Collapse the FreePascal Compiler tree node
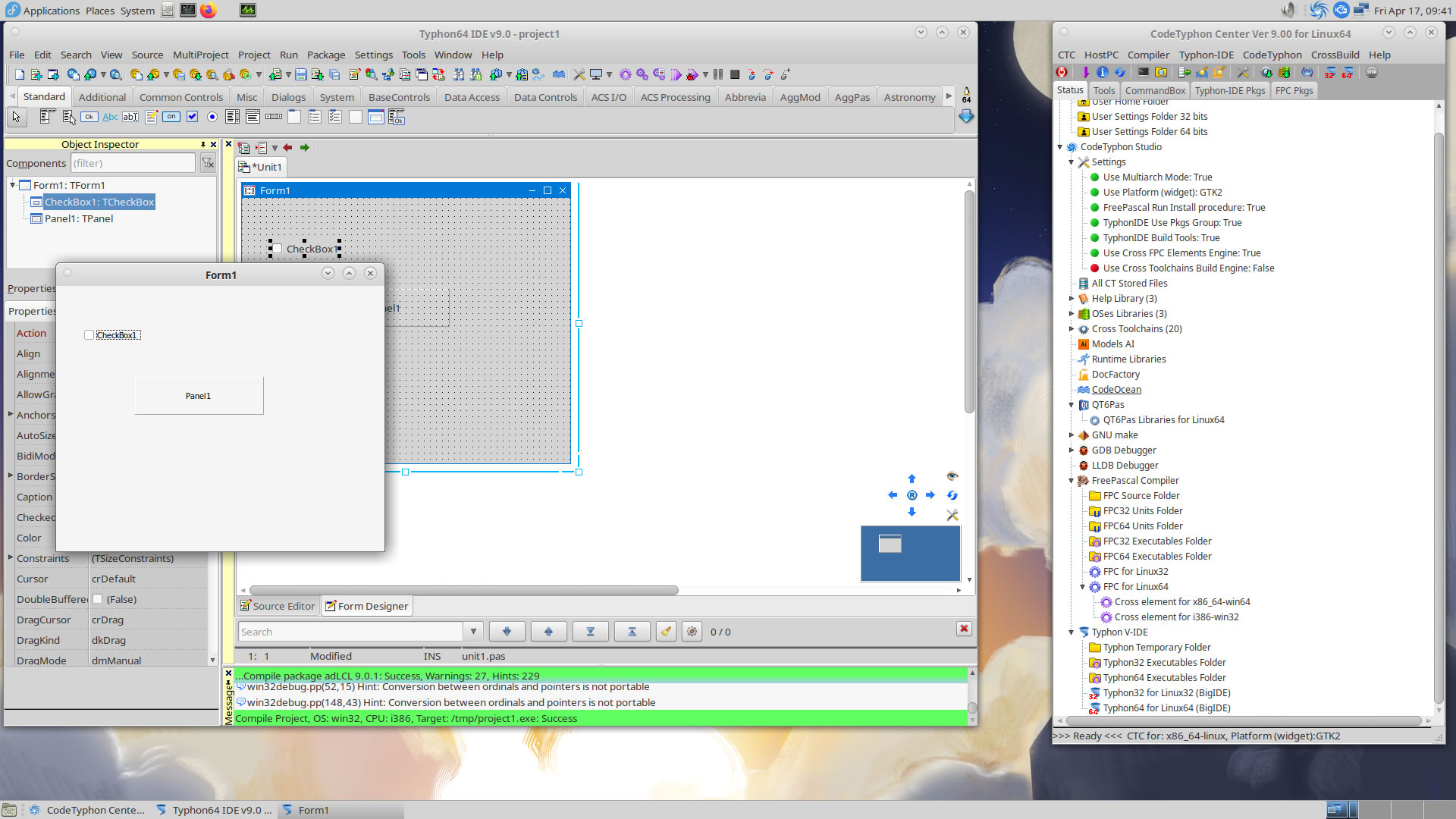This screenshot has height=819, width=1456. click(1072, 481)
